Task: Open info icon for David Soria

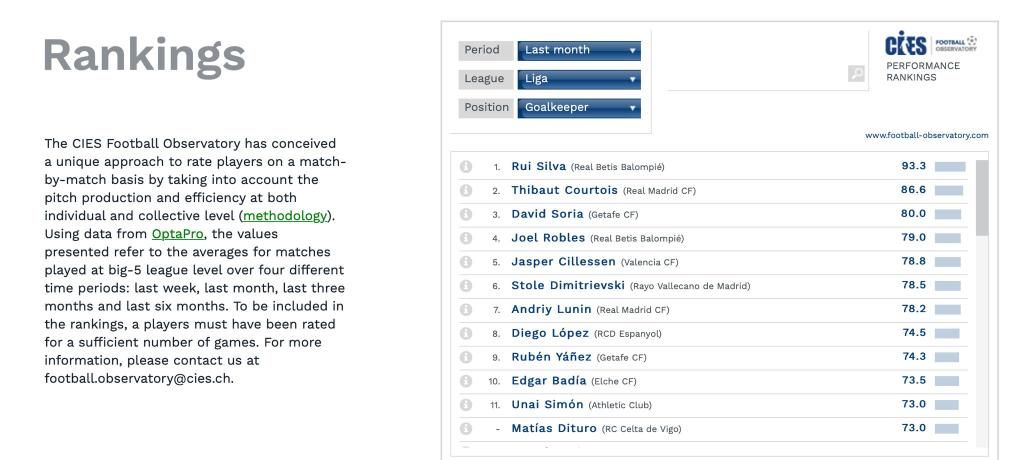Action: 465,214
